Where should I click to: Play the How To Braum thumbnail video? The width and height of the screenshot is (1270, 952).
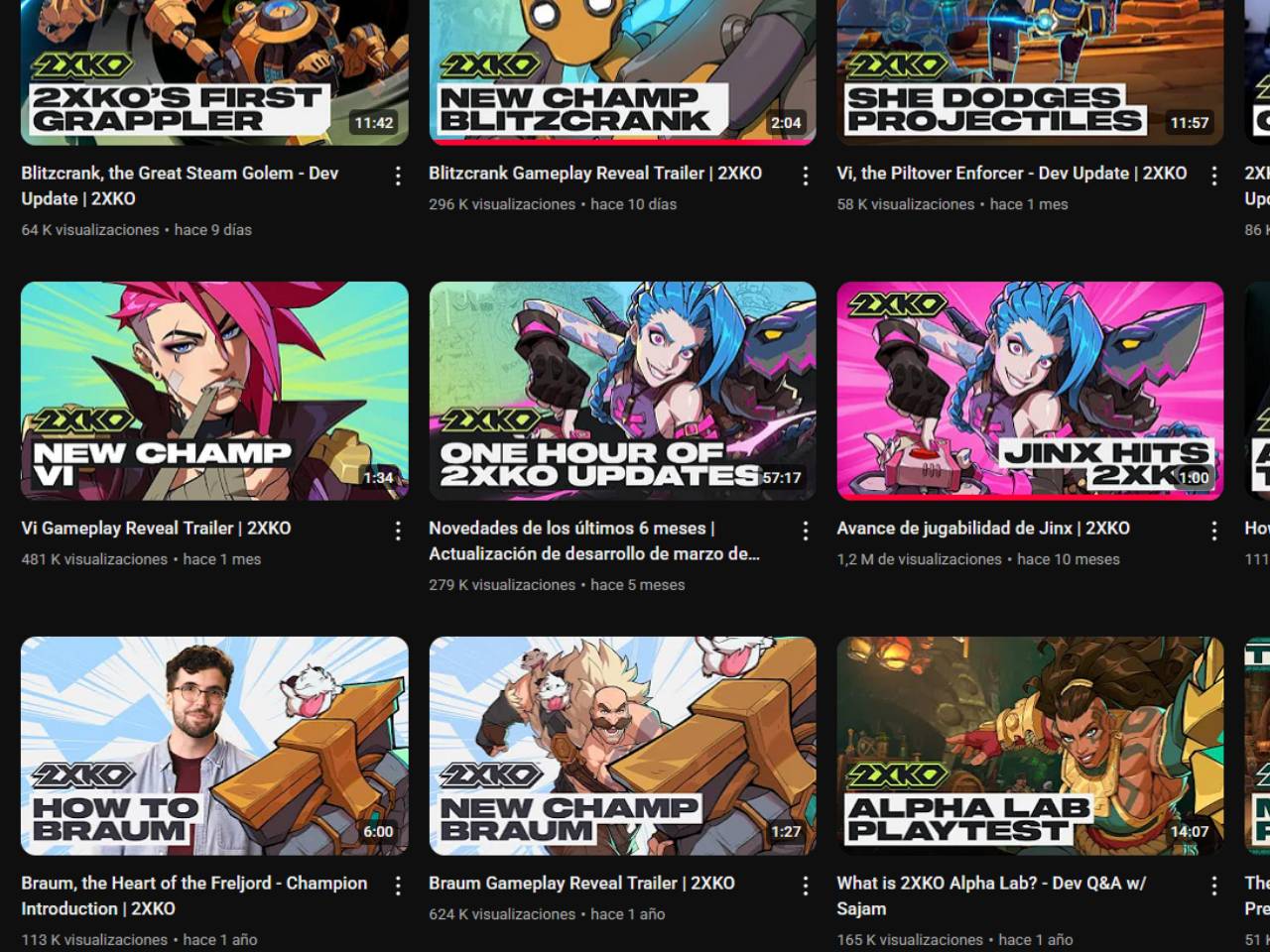tap(214, 746)
